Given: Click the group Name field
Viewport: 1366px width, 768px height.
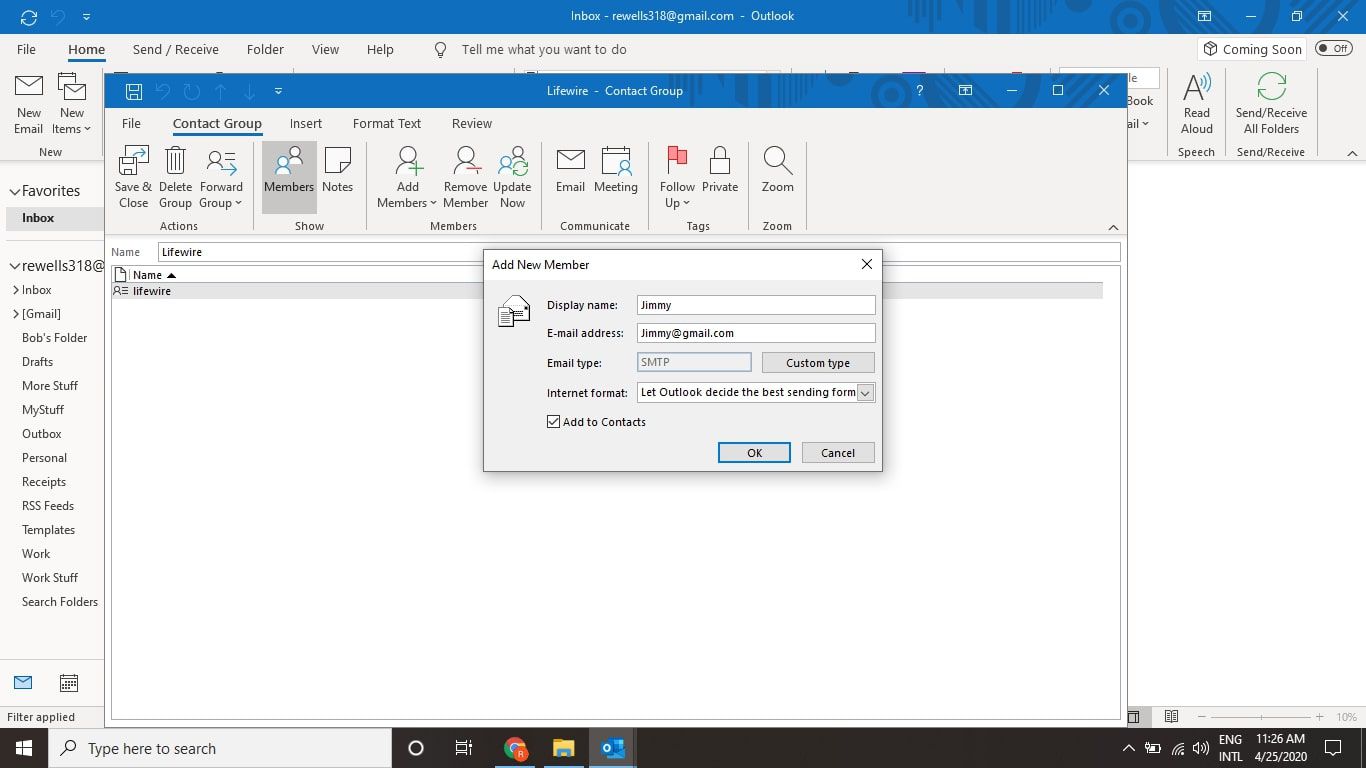Looking at the screenshot, I should tap(639, 252).
